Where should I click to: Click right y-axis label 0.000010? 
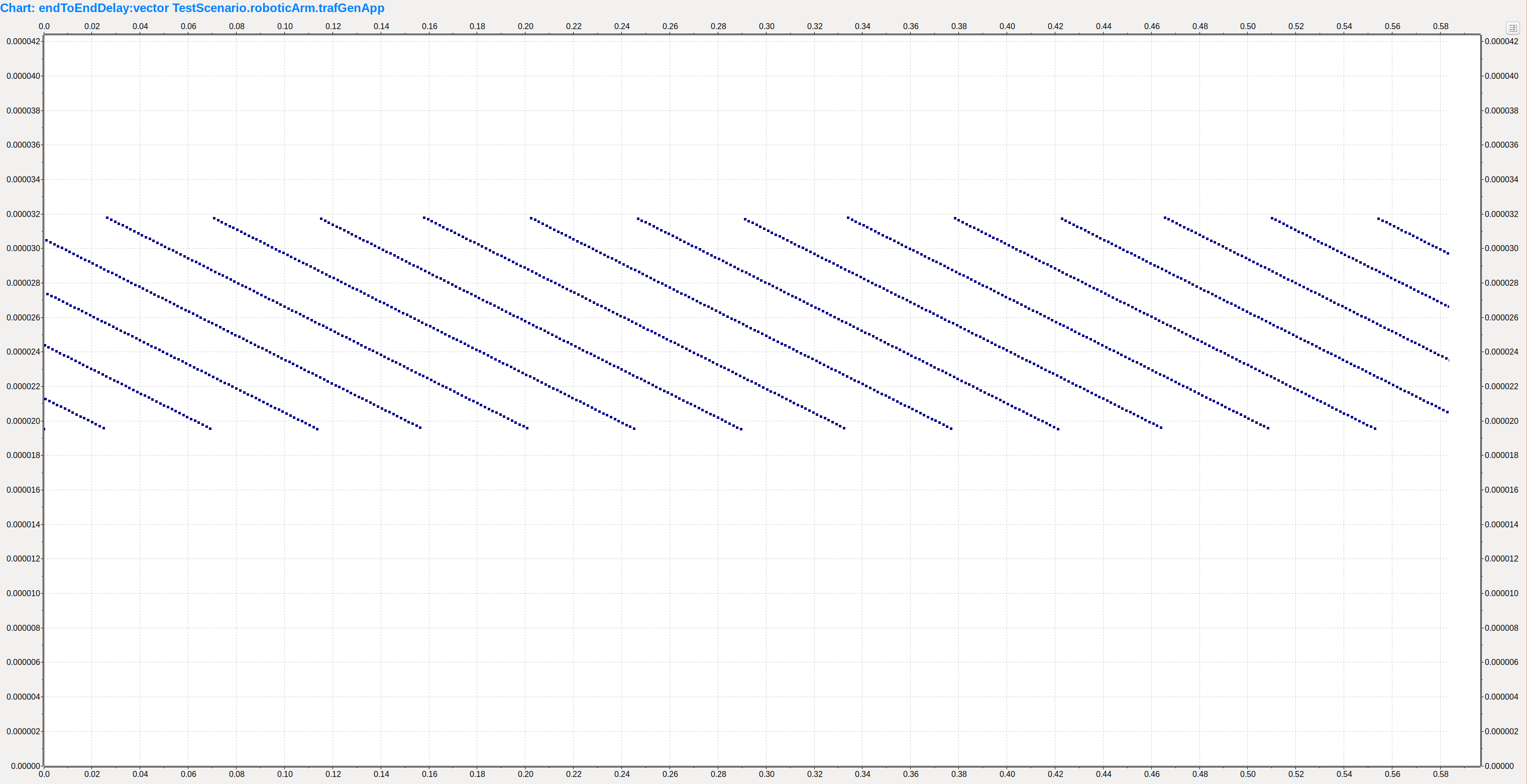click(1501, 594)
